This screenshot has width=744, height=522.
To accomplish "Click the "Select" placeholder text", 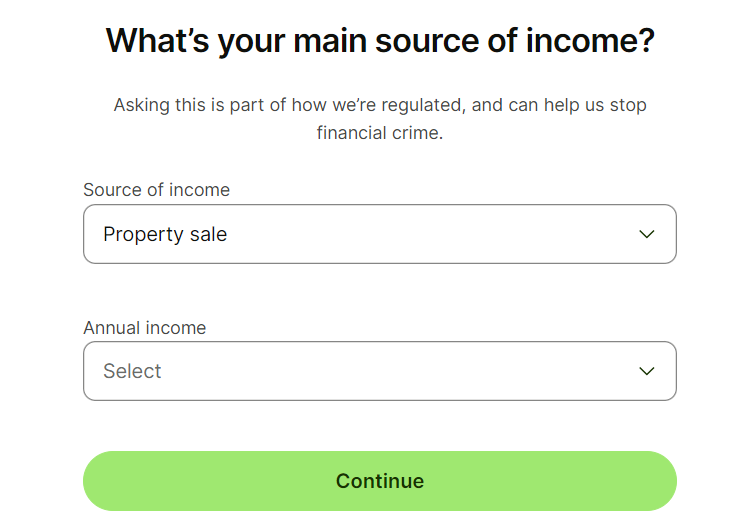I will click(x=132, y=372).
